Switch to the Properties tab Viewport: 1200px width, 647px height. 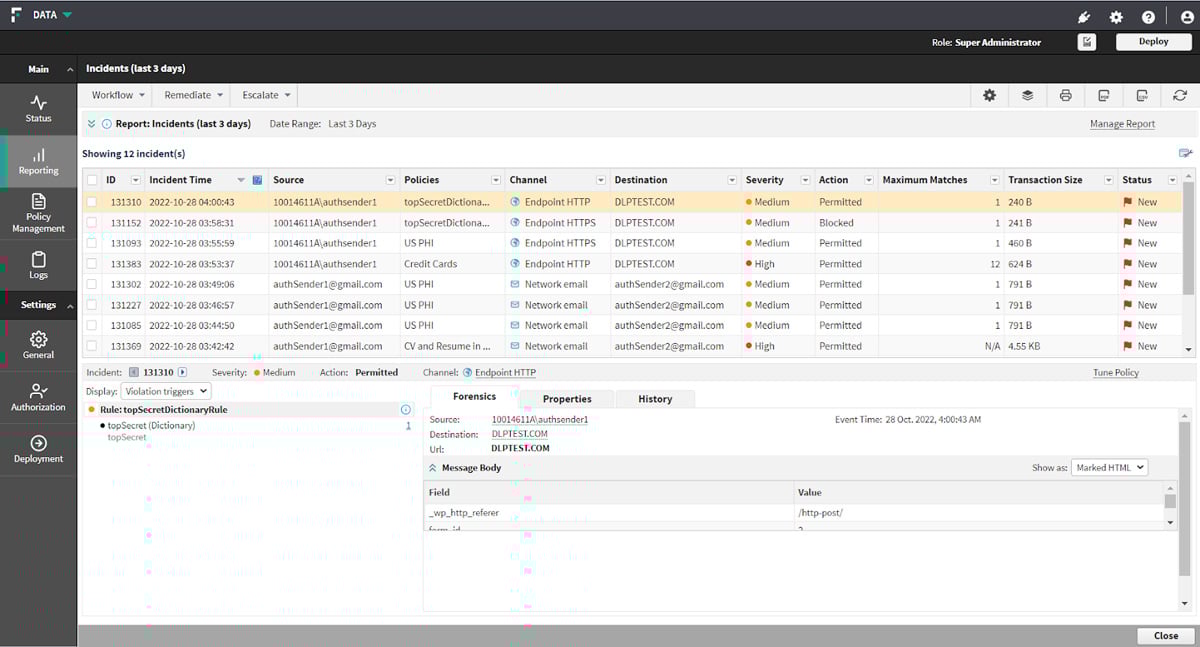click(567, 398)
